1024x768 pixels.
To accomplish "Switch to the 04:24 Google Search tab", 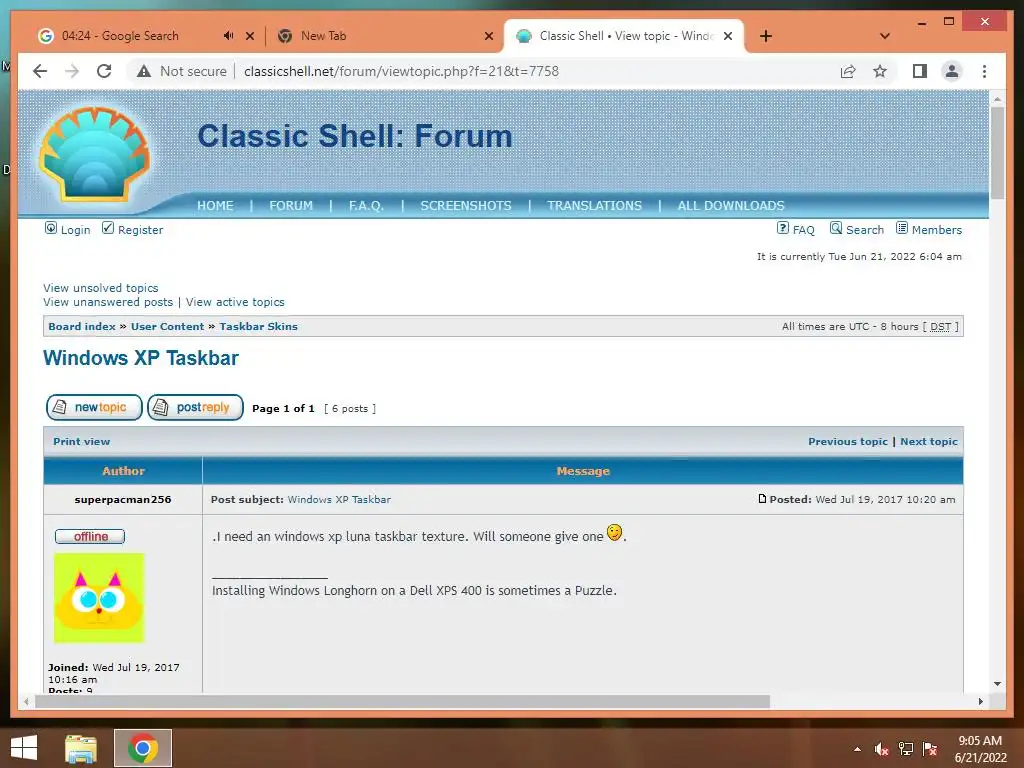I will coord(120,36).
